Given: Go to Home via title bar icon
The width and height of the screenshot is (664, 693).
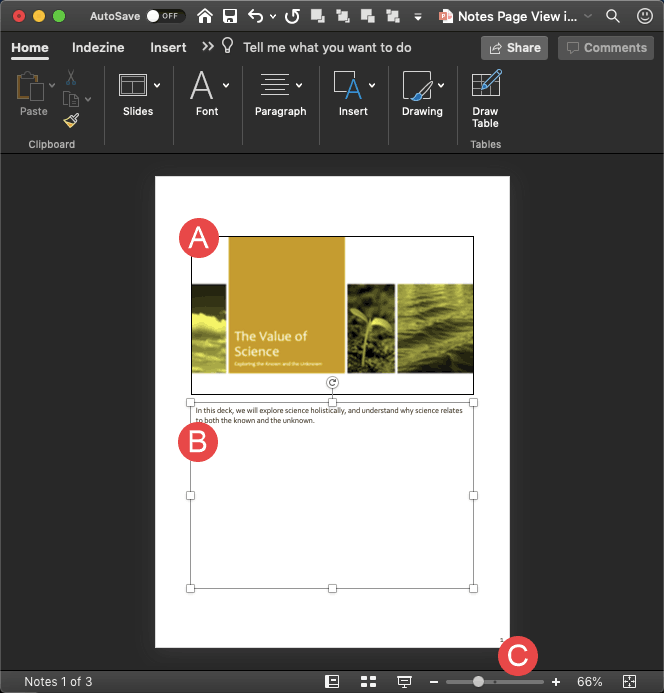Looking at the screenshot, I should click(x=205, y=16).
